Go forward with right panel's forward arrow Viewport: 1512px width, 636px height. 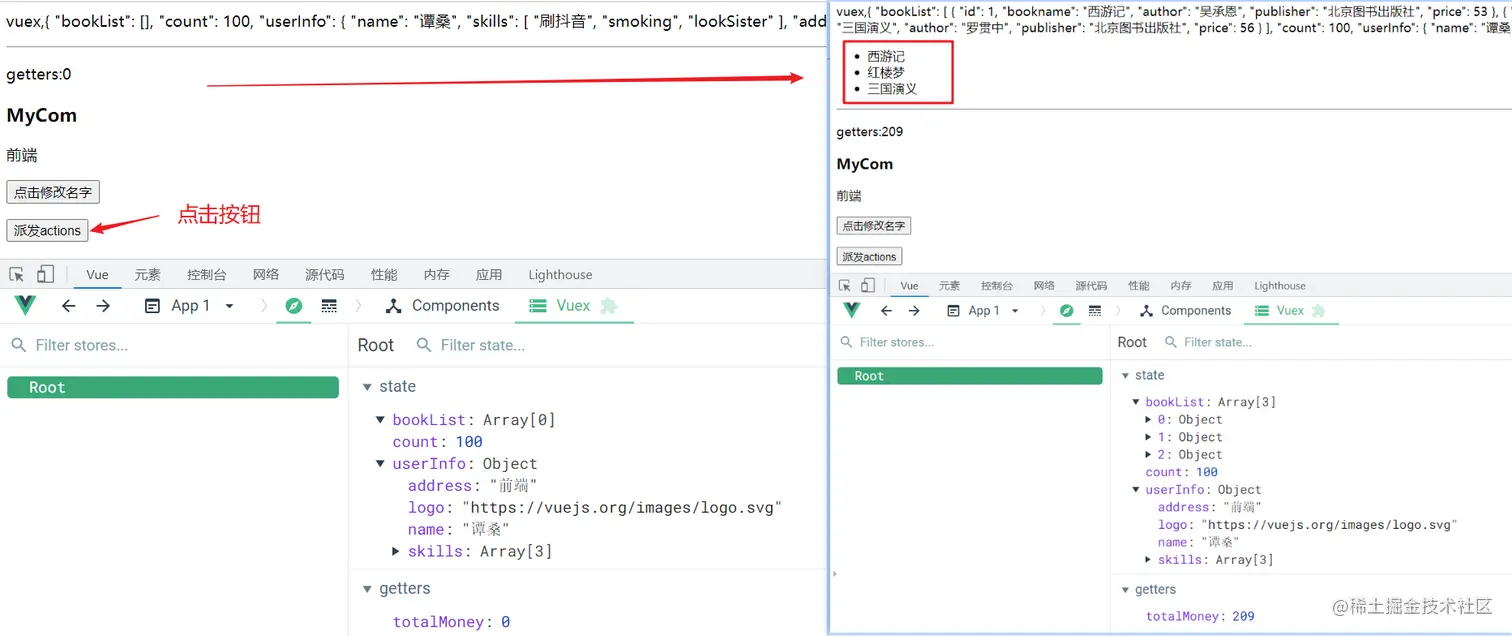(914, 311)
